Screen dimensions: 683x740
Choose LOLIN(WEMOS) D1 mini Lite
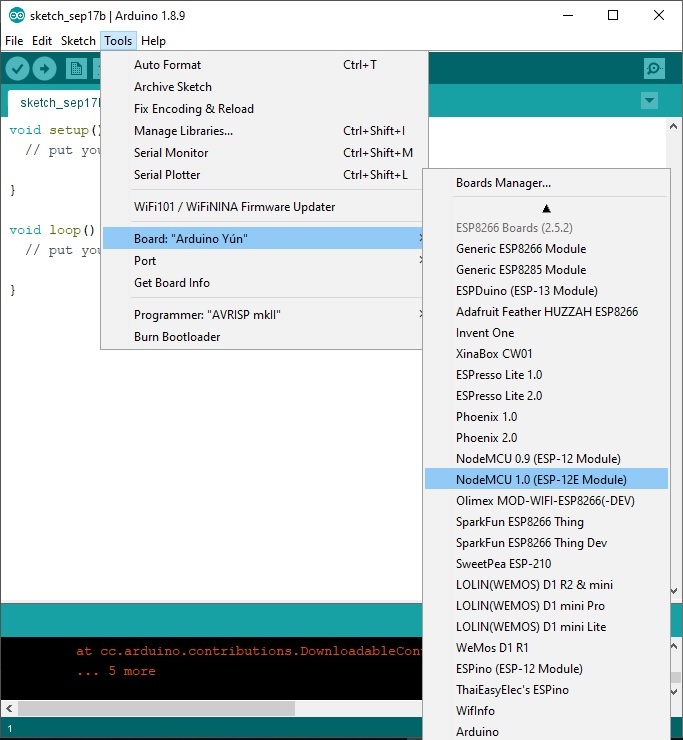(546, 627)
